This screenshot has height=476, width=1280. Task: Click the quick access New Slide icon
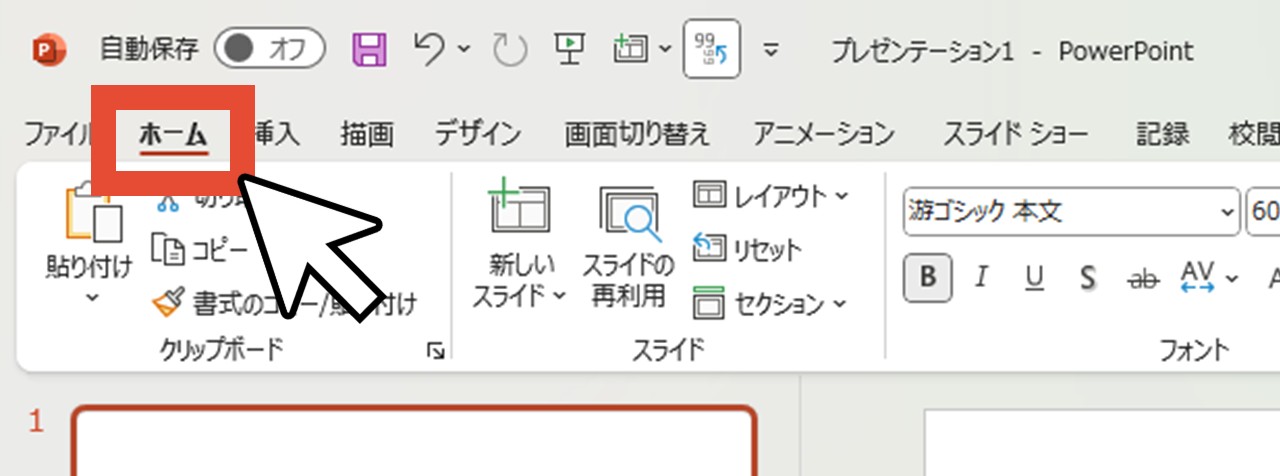pyautogui.click(x=632, y=48)
